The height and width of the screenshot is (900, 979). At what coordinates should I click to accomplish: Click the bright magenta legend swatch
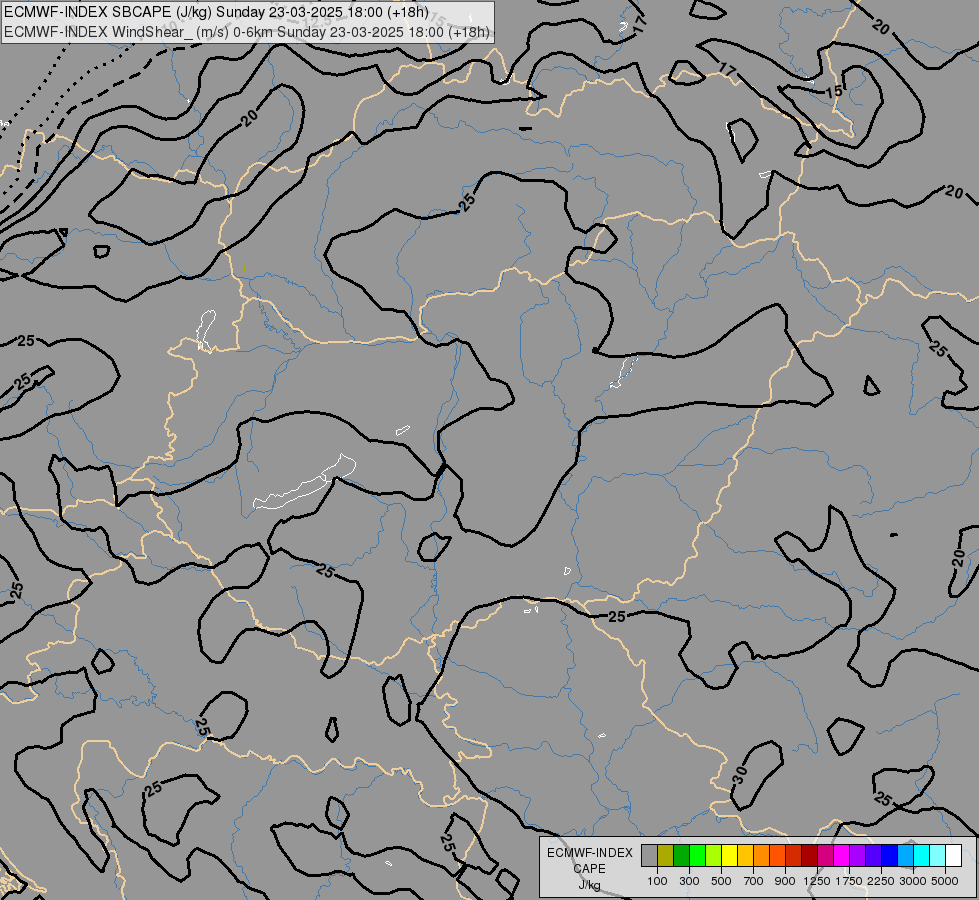pyautogui.click(x=842, y=855)
